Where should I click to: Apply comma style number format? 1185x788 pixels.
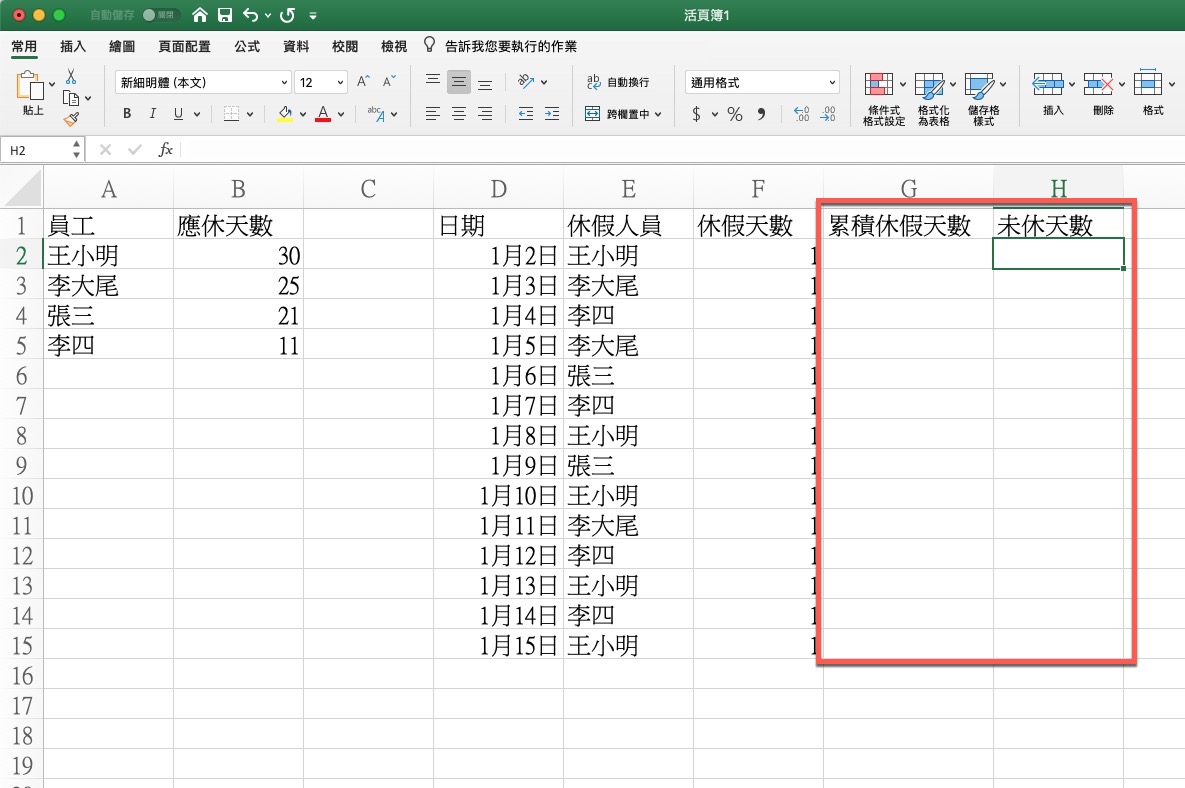761,114
